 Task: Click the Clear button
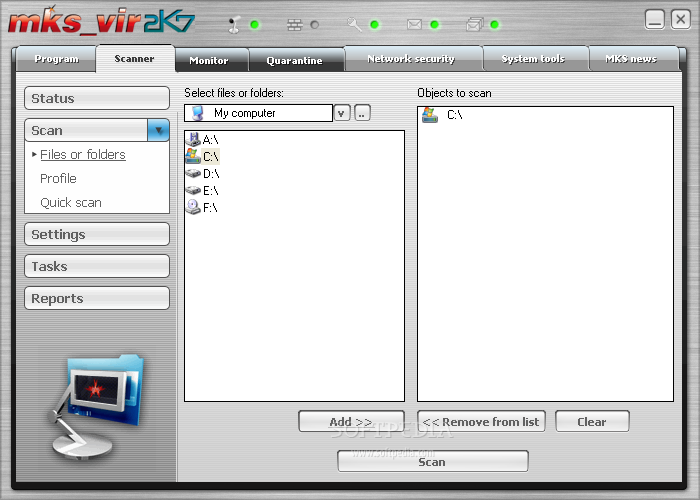(592, 421)
